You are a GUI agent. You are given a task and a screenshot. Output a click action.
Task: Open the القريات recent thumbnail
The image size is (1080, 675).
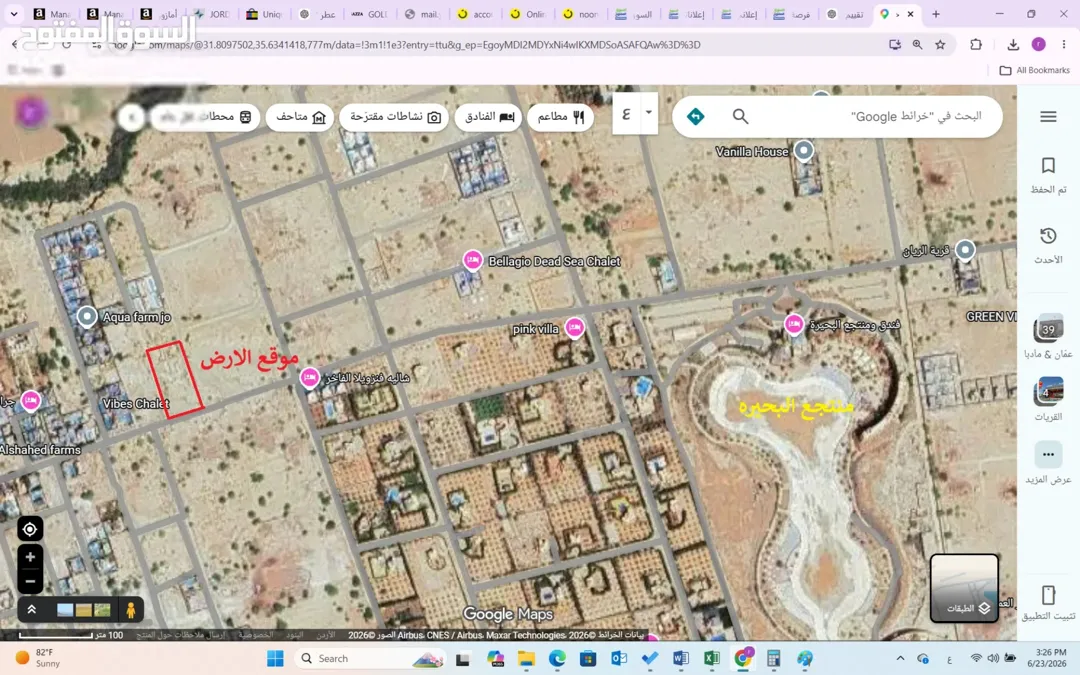coord(1048,391)
